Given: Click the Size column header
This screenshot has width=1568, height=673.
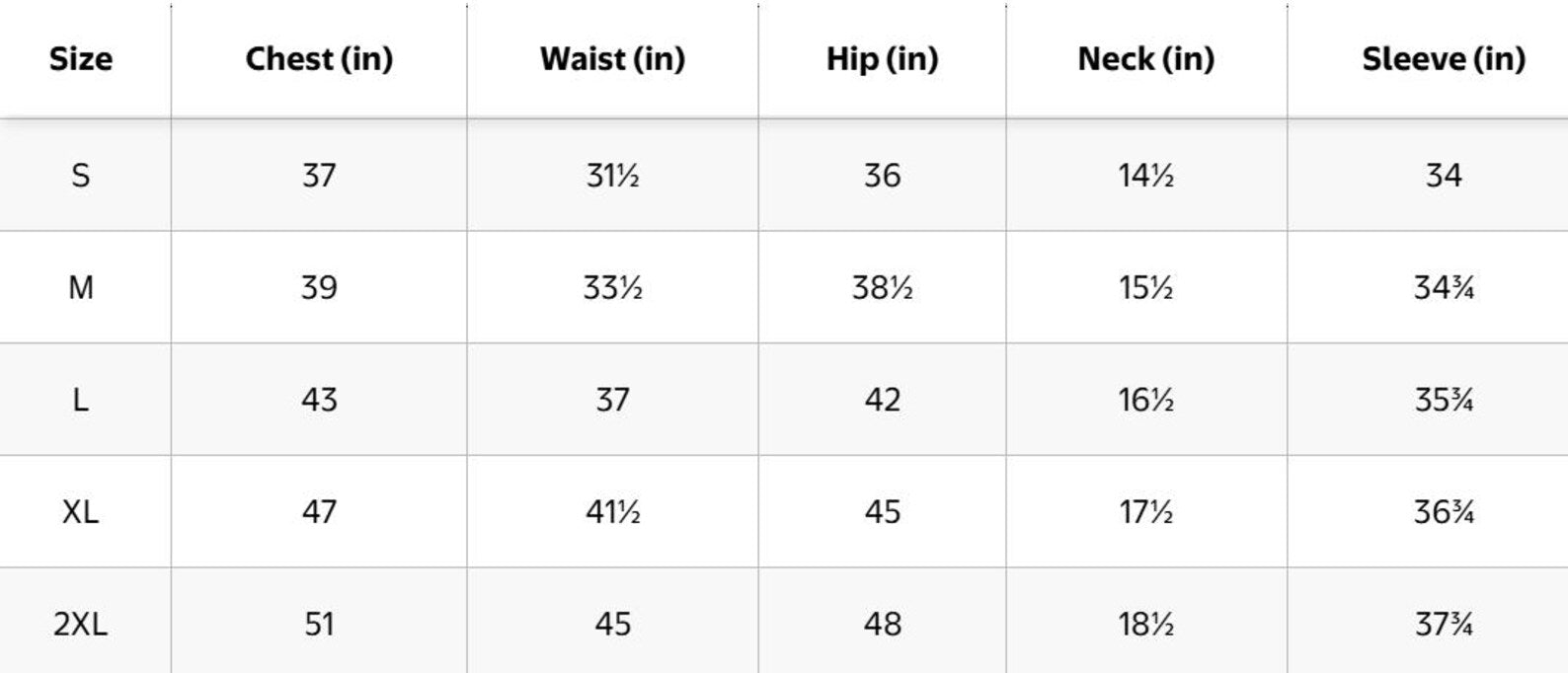Looking at the screenshot, I should pyautogui.click(x=81, y=59).
